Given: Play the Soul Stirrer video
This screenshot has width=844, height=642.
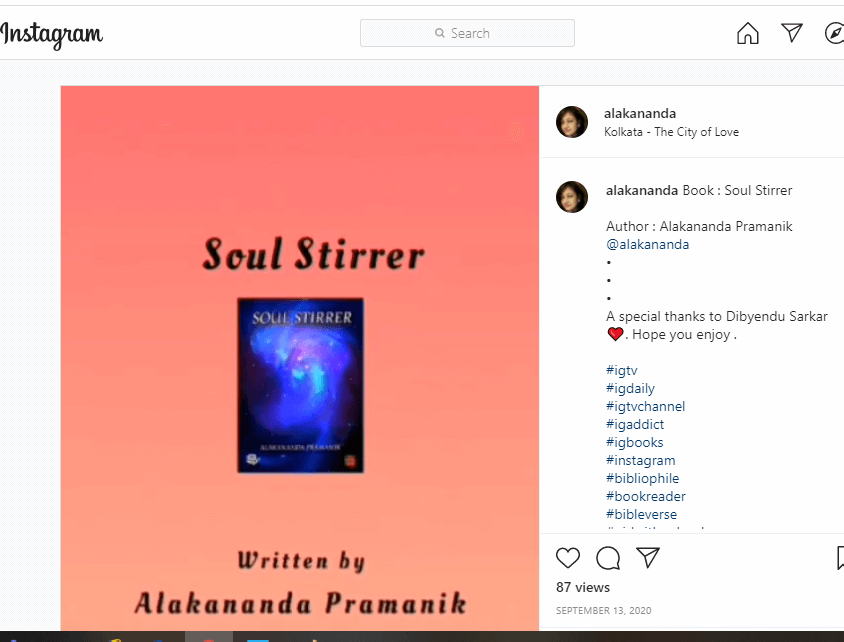Looking at the screenshot, I should 300,358.
